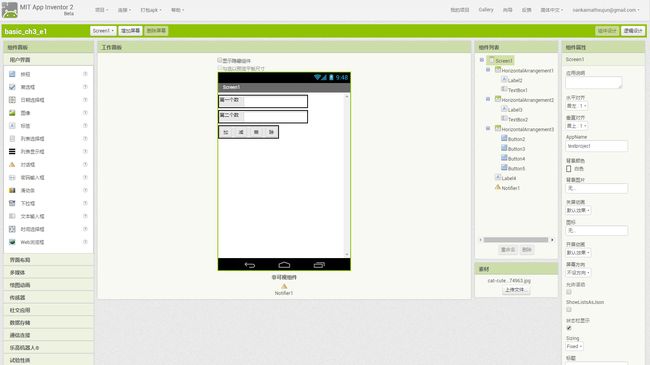Open help icon beside Button (按钮) palette item

click(x=85, y=74)
